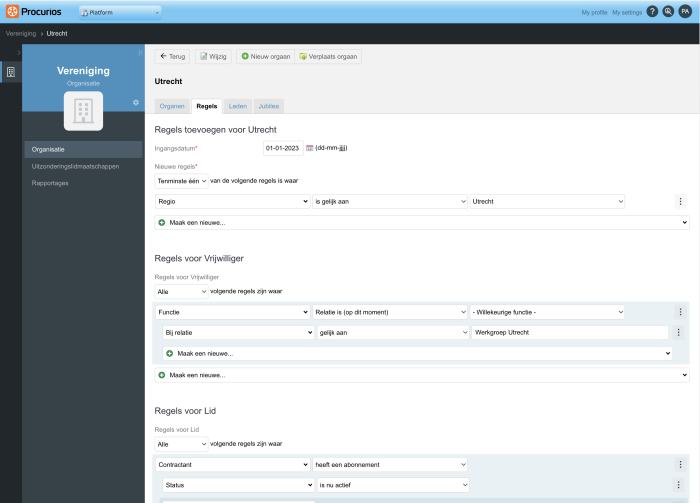The height and width of the screenshot is (503, 700).
Task: Open options menu for Bij relatie row
Action: [x=678, y=333]
